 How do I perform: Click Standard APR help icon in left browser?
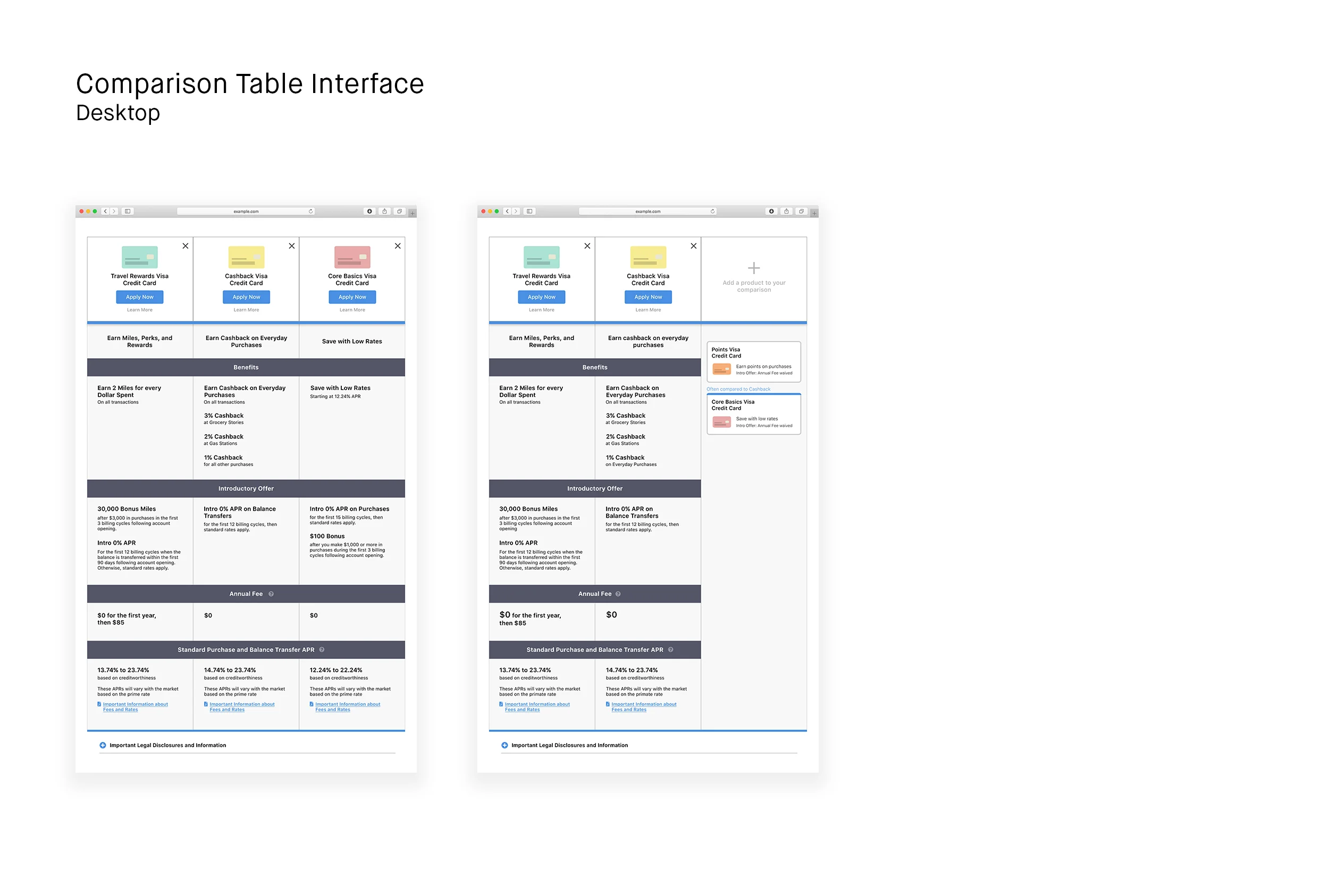[x=322, y=650]
